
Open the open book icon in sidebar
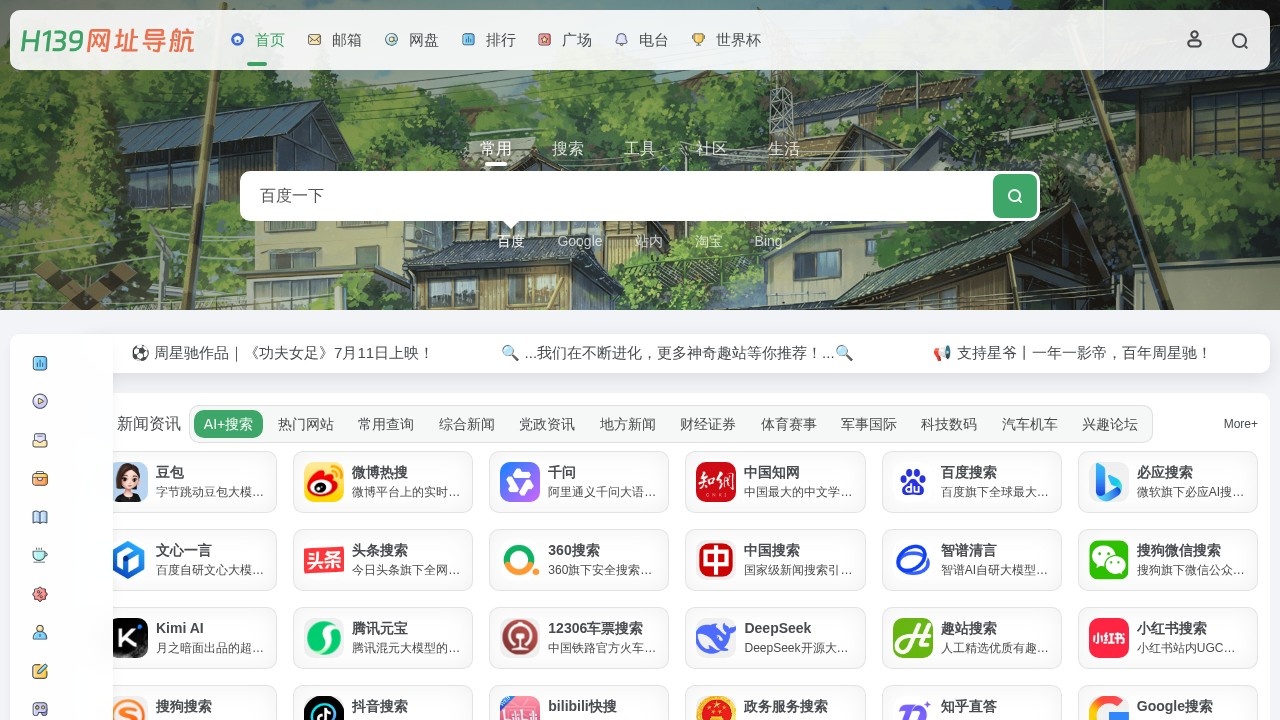(x=40, y=517)
